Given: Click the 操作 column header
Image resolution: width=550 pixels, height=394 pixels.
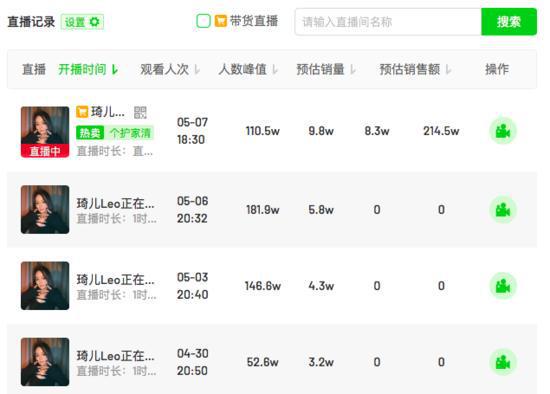Looking at the screenshot, I should tap(497, 69).
